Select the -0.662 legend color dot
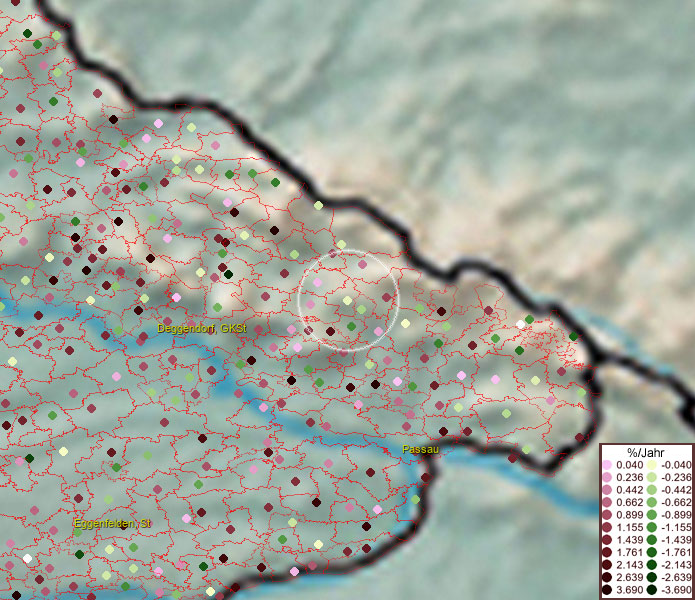The image size is (695, 600). (652, 503)
